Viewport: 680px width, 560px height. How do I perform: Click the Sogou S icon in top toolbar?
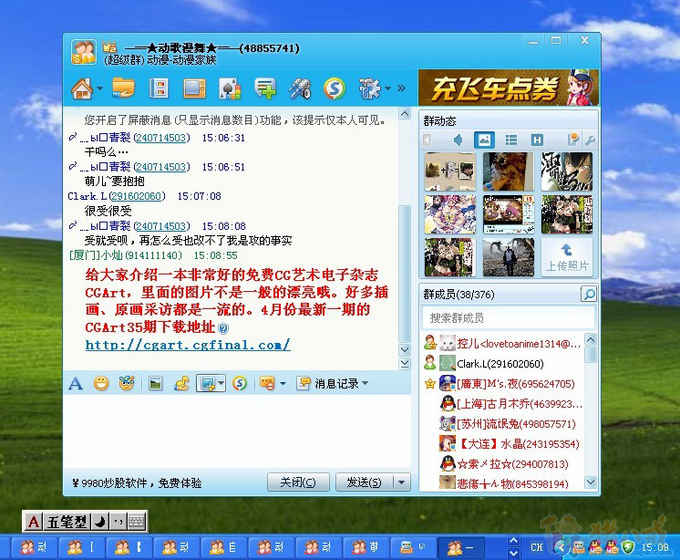(335, 88)
